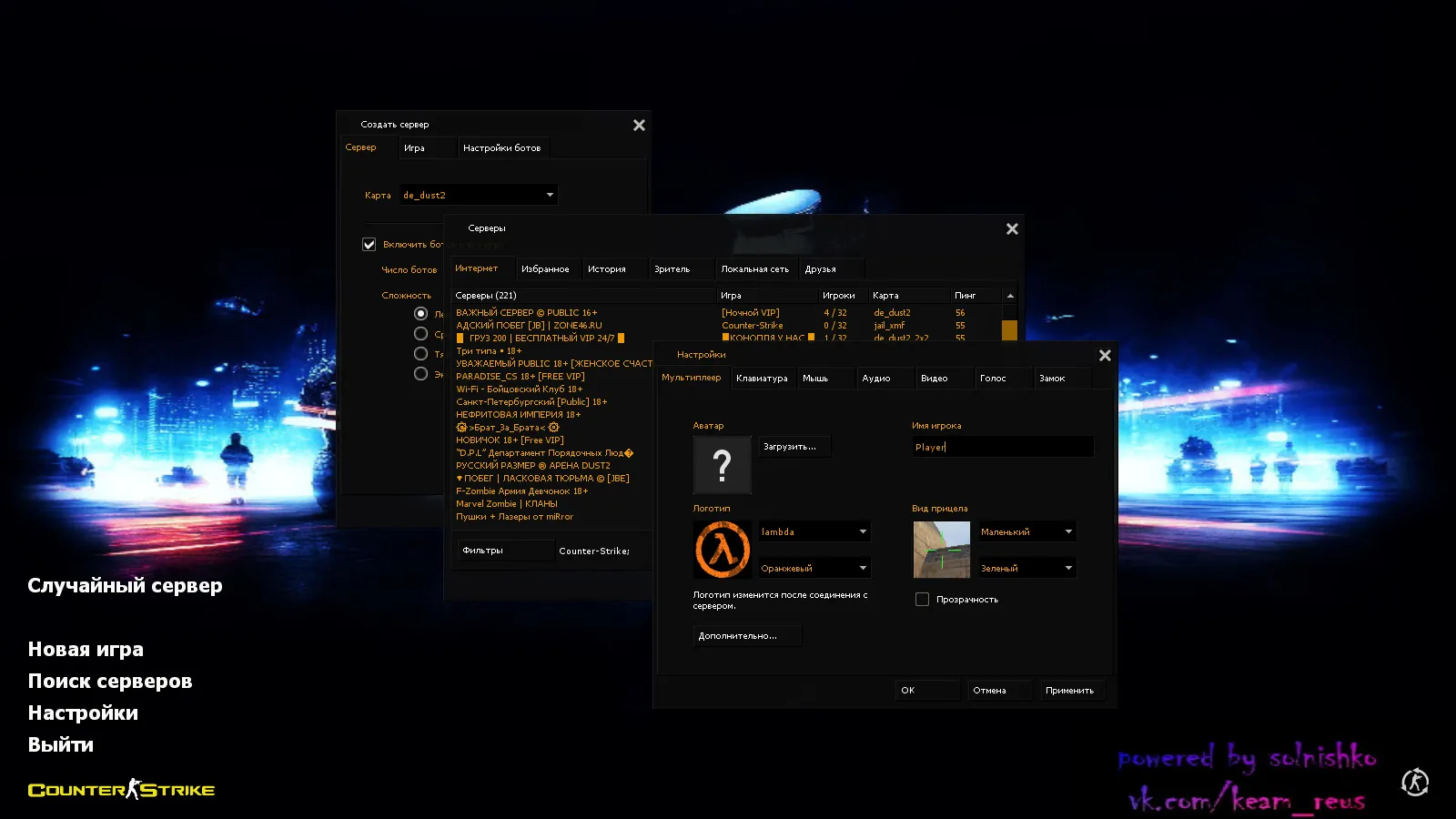
Task: Switch to the Настройки ботов tab
Action: (503, 147)
